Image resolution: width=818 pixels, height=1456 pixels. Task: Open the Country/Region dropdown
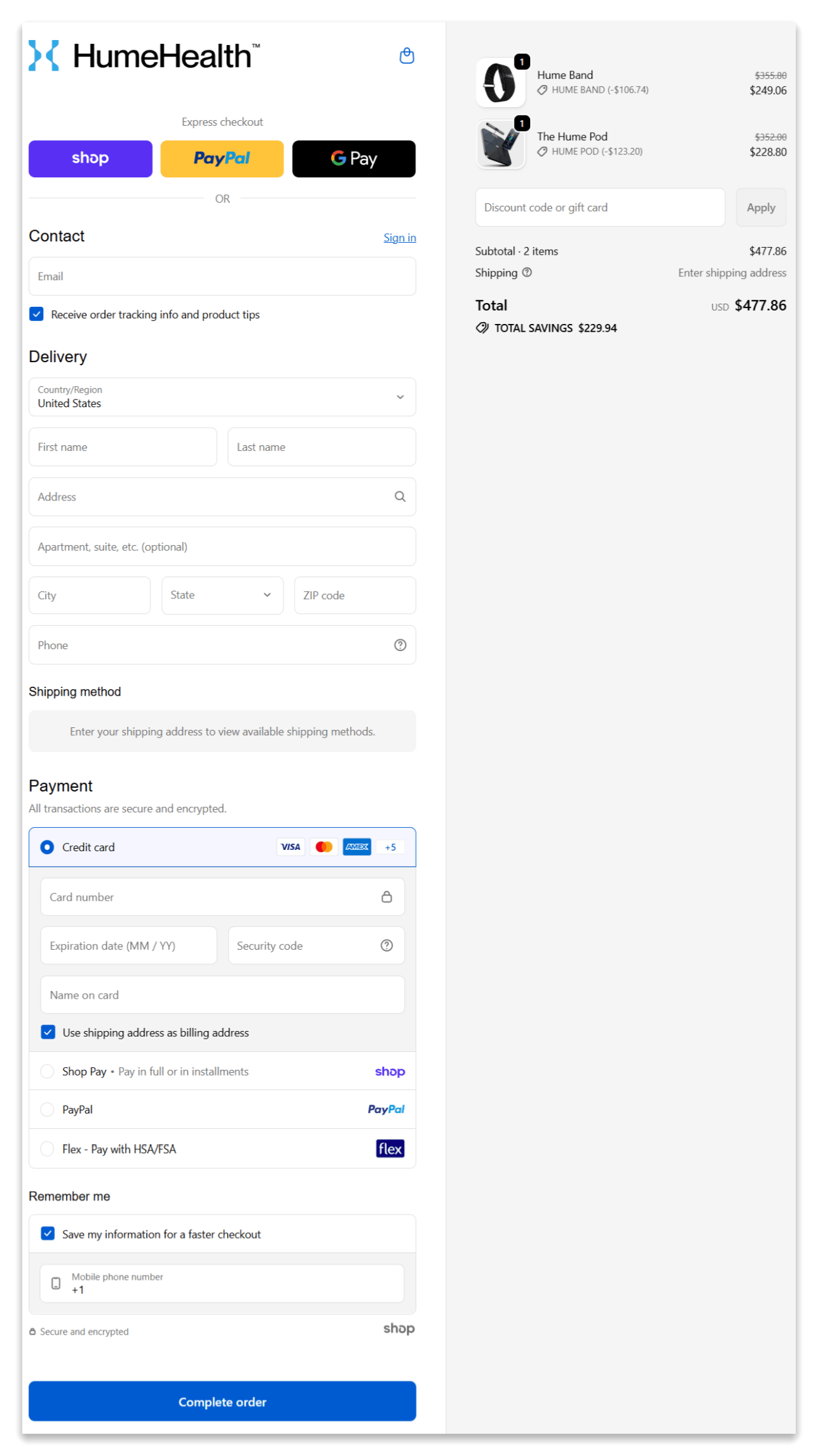222,397
